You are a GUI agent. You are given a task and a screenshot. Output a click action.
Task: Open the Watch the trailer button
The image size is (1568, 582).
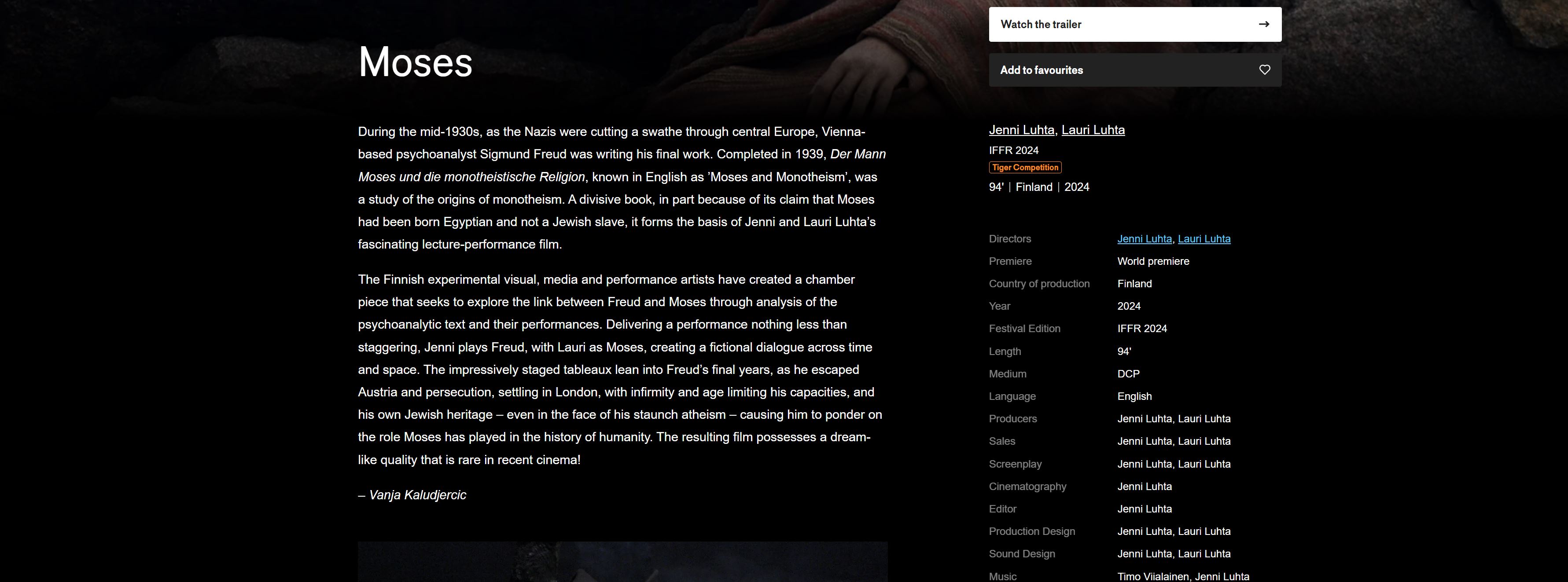(x=1134, y=24)
